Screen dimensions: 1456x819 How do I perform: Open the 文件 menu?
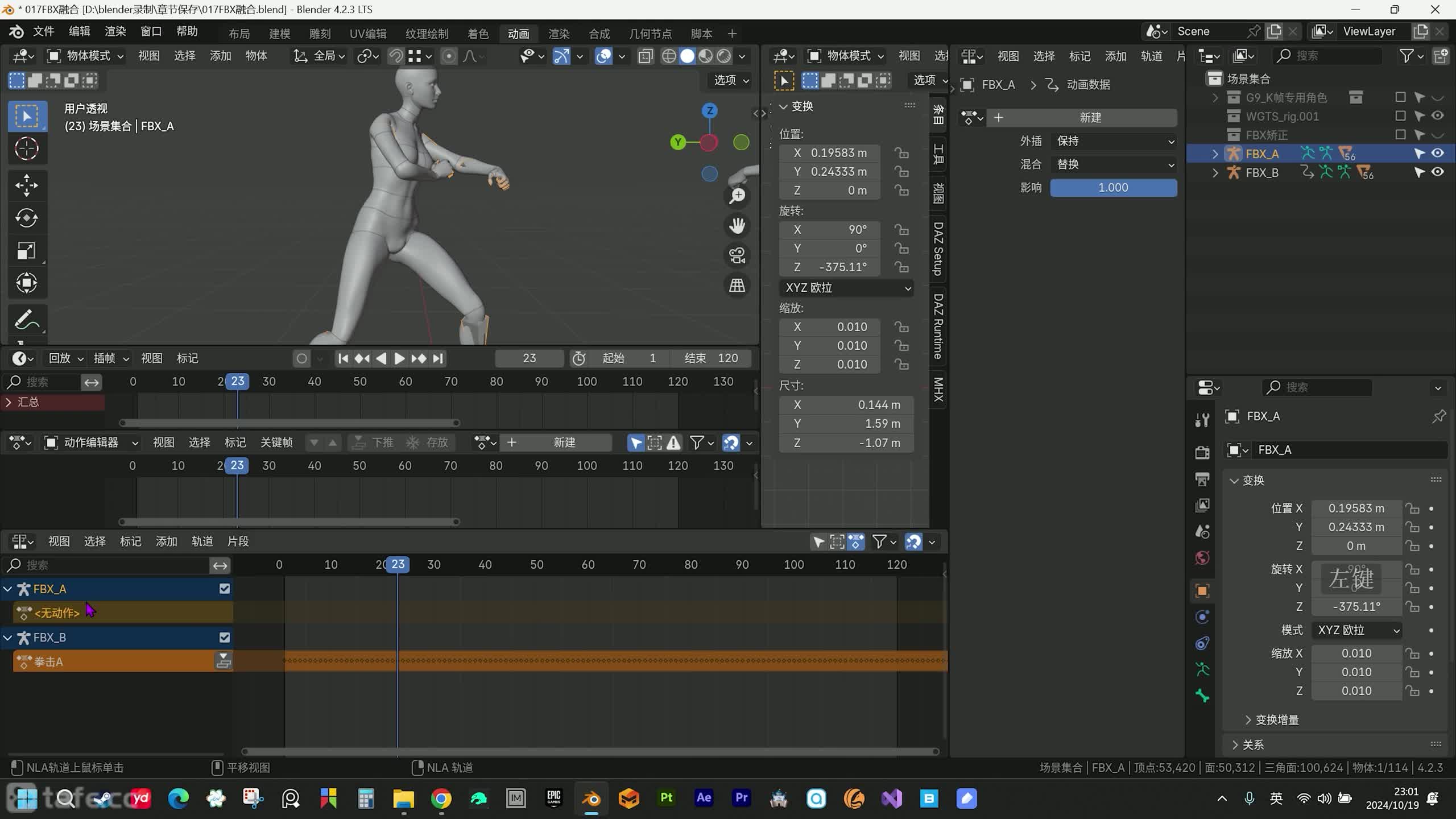[43, 32]
